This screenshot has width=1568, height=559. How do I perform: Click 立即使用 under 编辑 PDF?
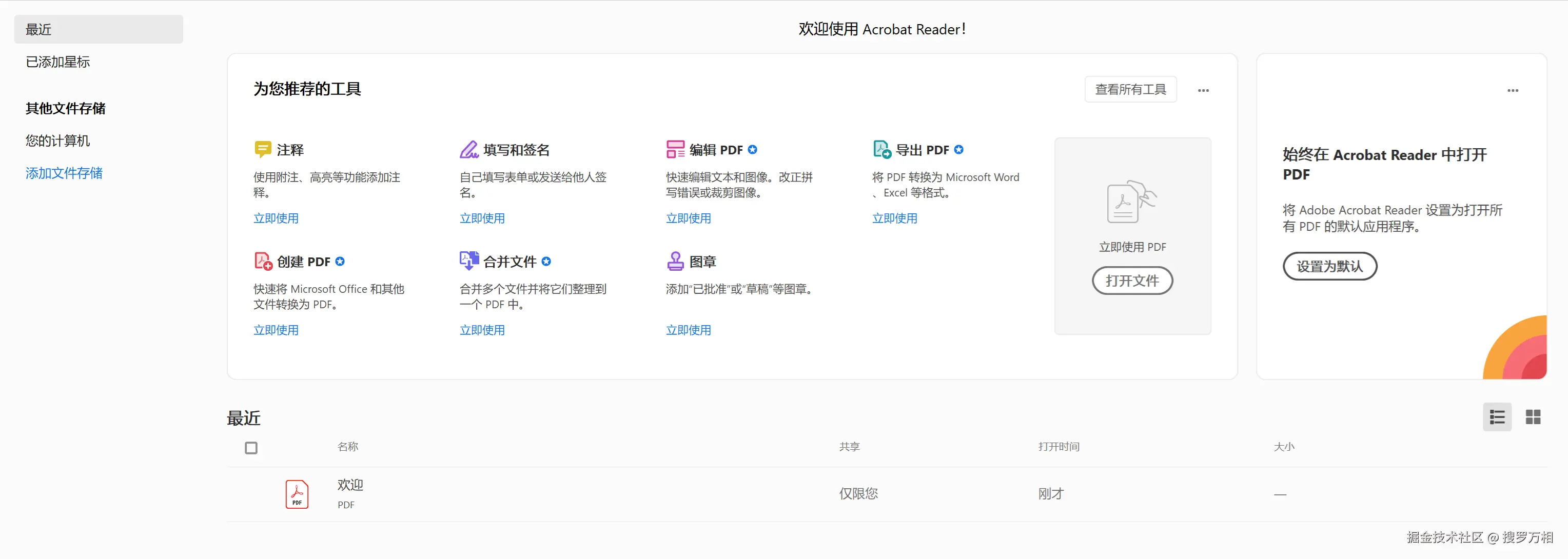pyautogui.click(x=689, y=218)
